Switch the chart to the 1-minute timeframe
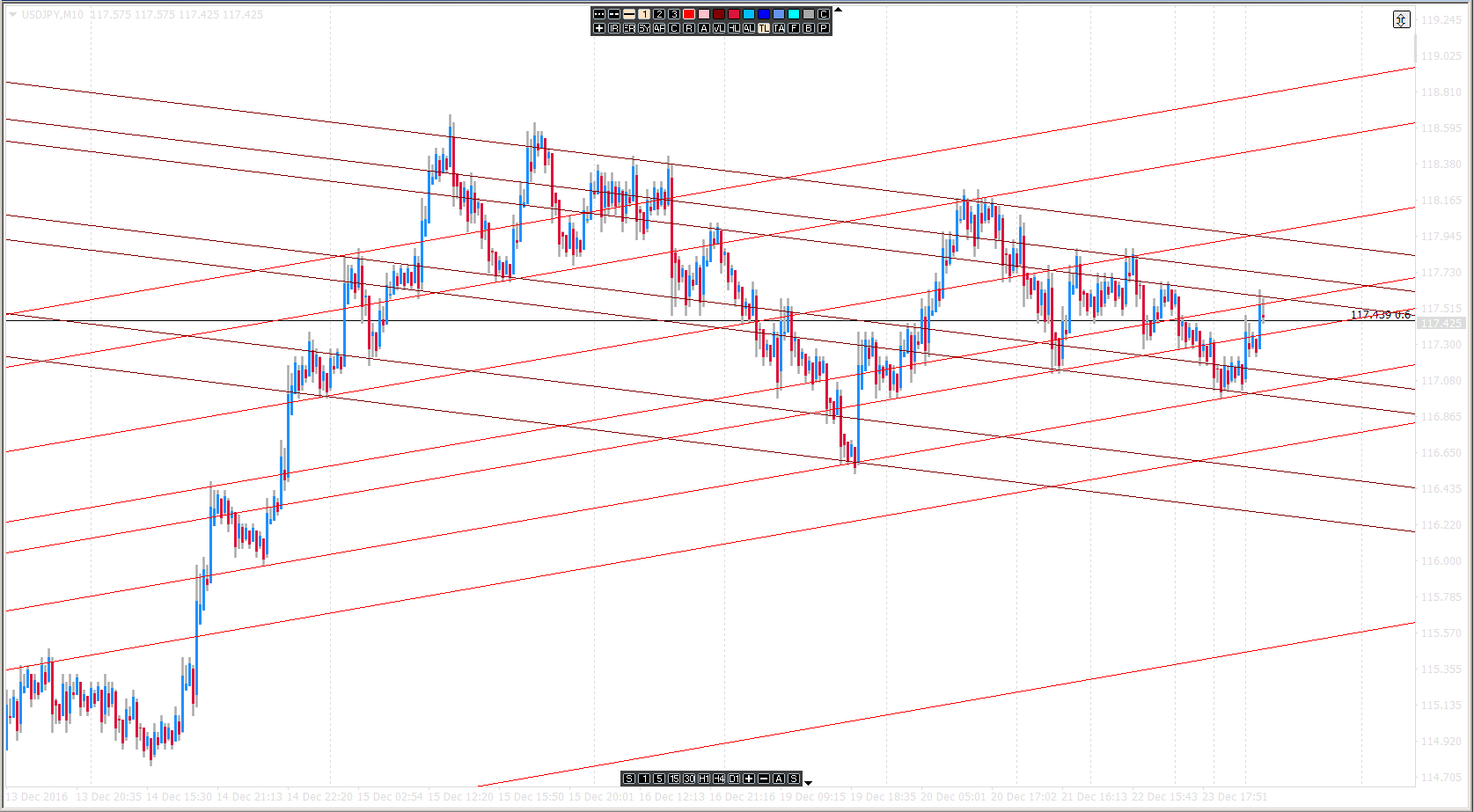This screenshot has height=812, width=1474. [x=644, y=779]
